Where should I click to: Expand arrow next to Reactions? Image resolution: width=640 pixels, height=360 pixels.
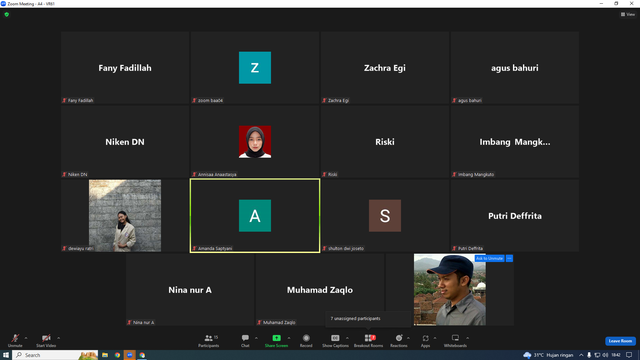pyautogui.click(x=408, y=338)
